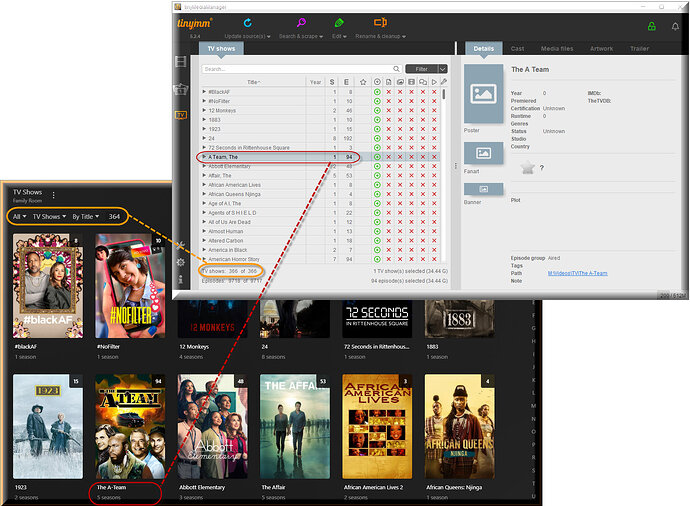Sort list by Year column header
This screenshot has height=506, width=690.
(315, 82)
